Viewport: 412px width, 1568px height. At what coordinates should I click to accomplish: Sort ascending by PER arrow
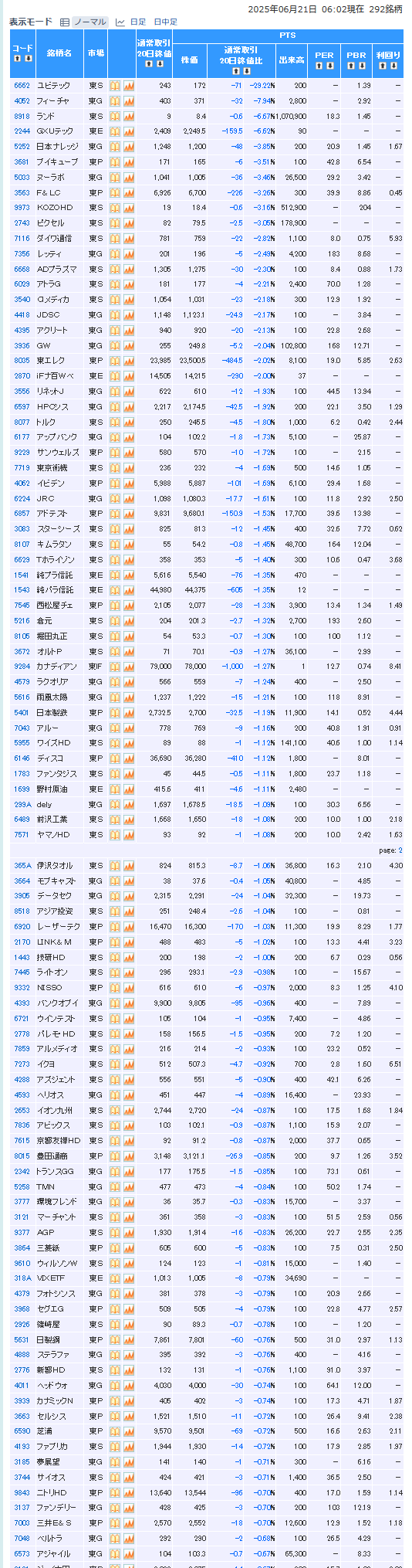[x=319, y=66]
